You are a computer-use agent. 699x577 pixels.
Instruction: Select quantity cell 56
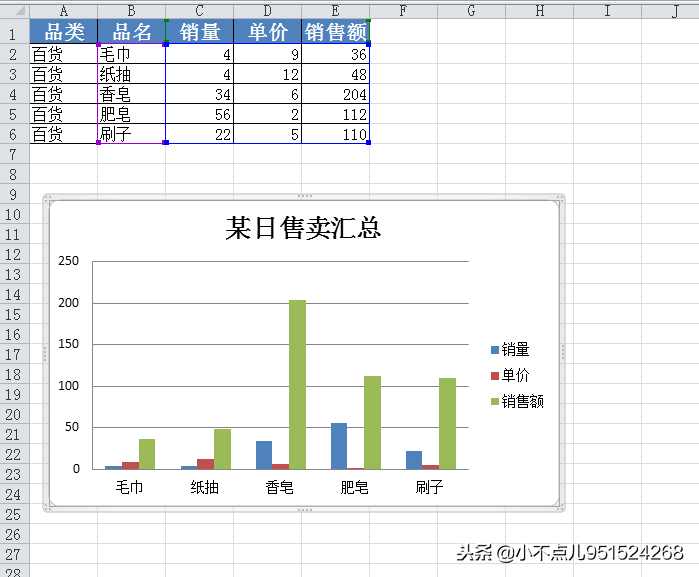click(x=200, y=114)
